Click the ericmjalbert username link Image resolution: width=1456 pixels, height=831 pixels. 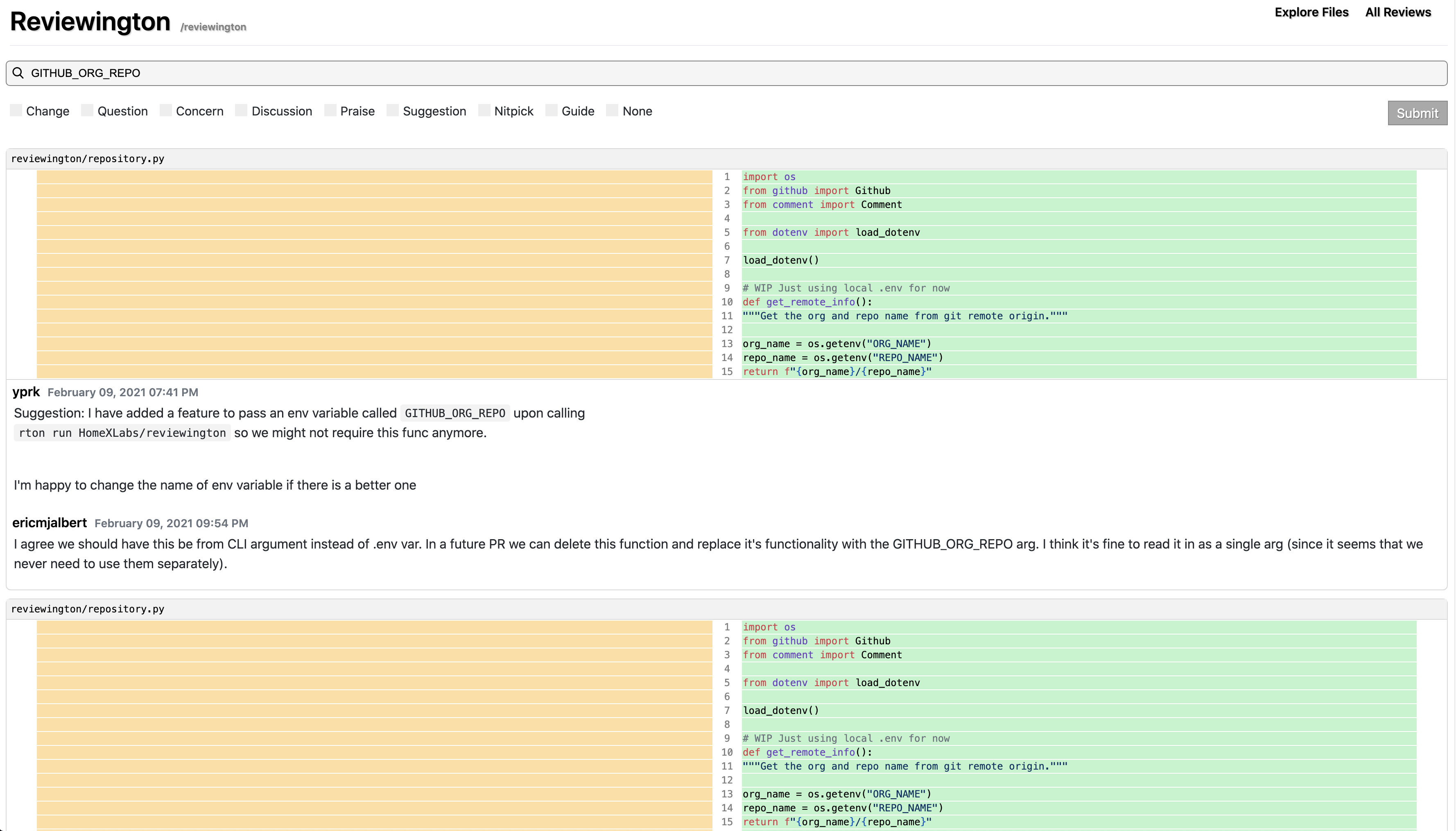50,522
